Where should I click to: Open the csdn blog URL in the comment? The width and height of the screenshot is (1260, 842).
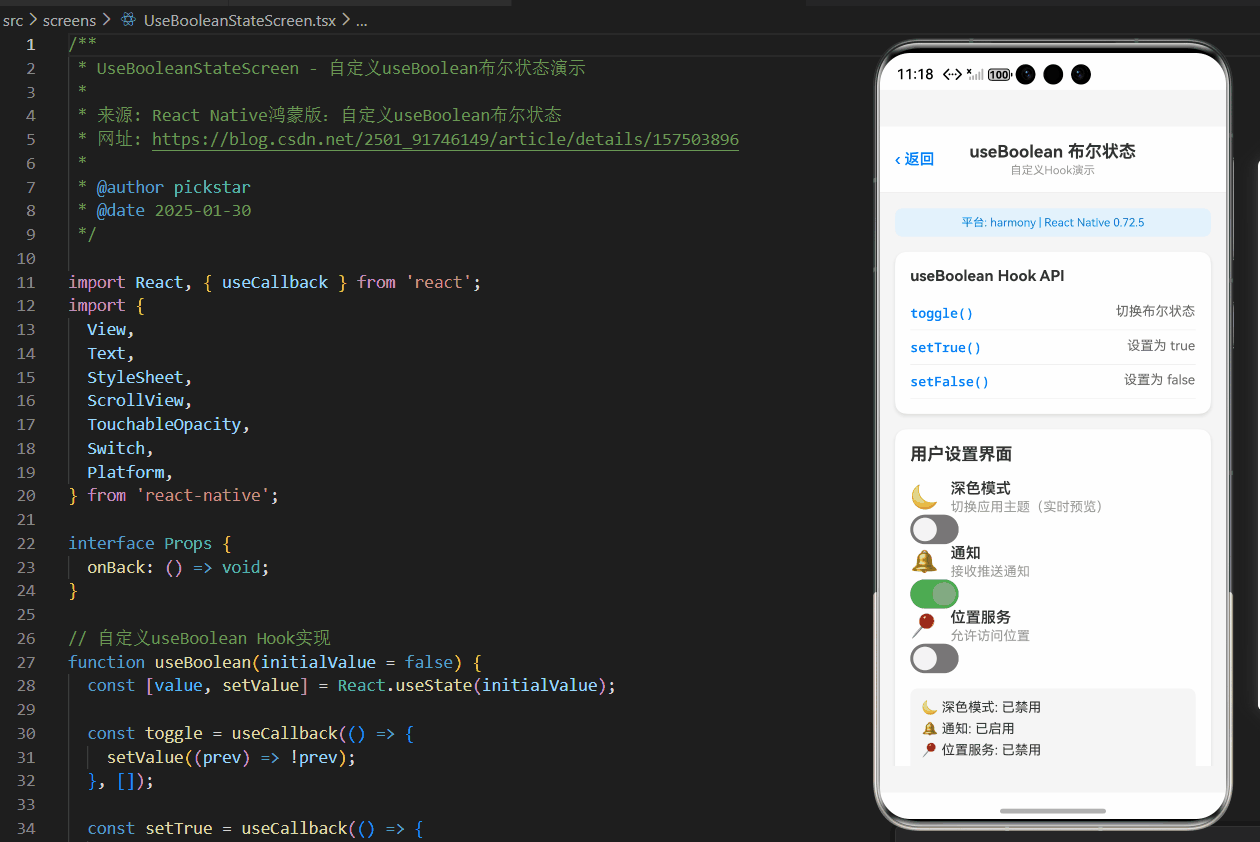pos(445,139)
